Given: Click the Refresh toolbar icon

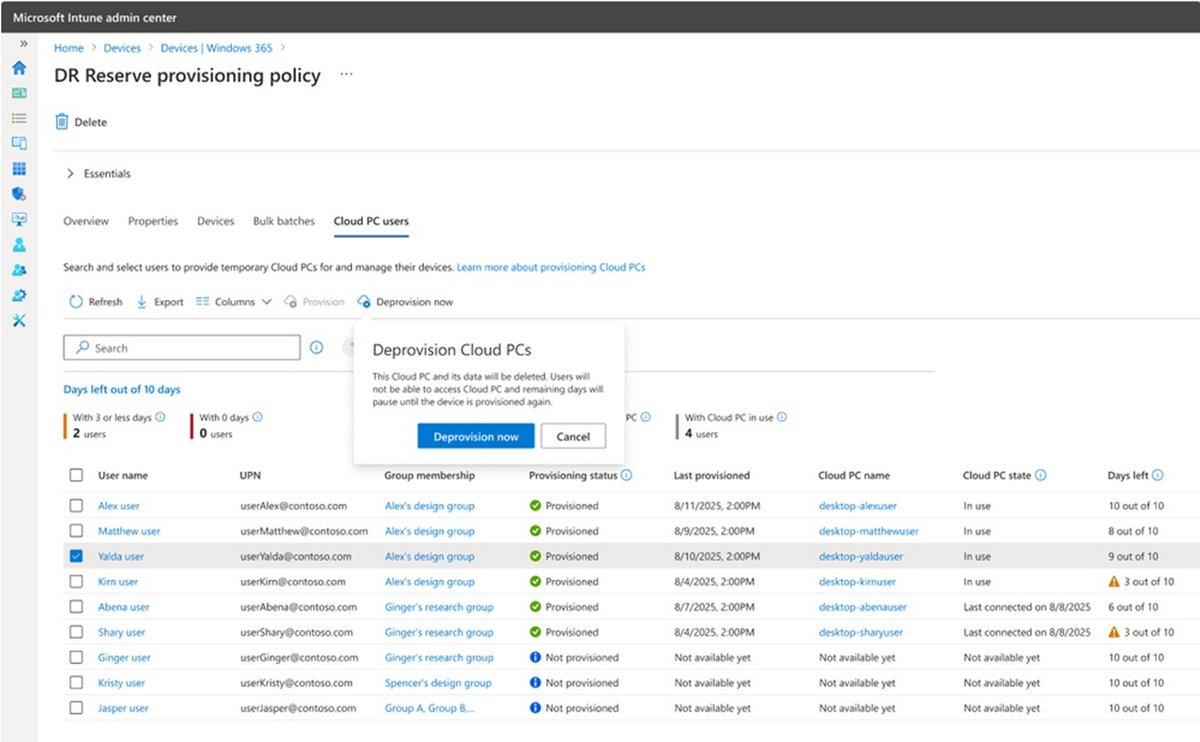Looking at the screenshot, I should (x=76, y=301).
